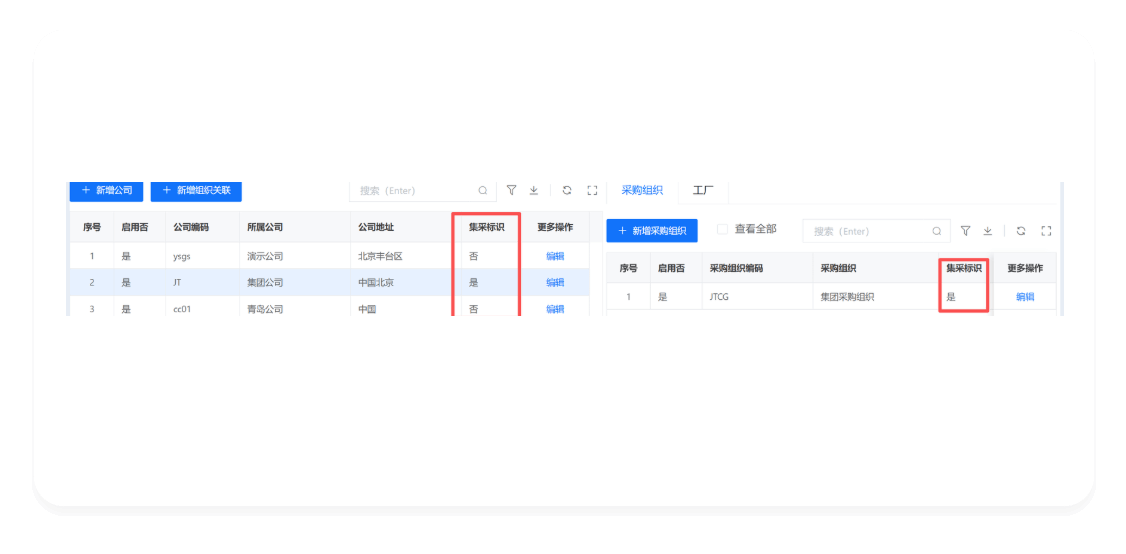The image size is (1126, 554).
Task: Click the 新增公司 button
Action: point(106,191)
